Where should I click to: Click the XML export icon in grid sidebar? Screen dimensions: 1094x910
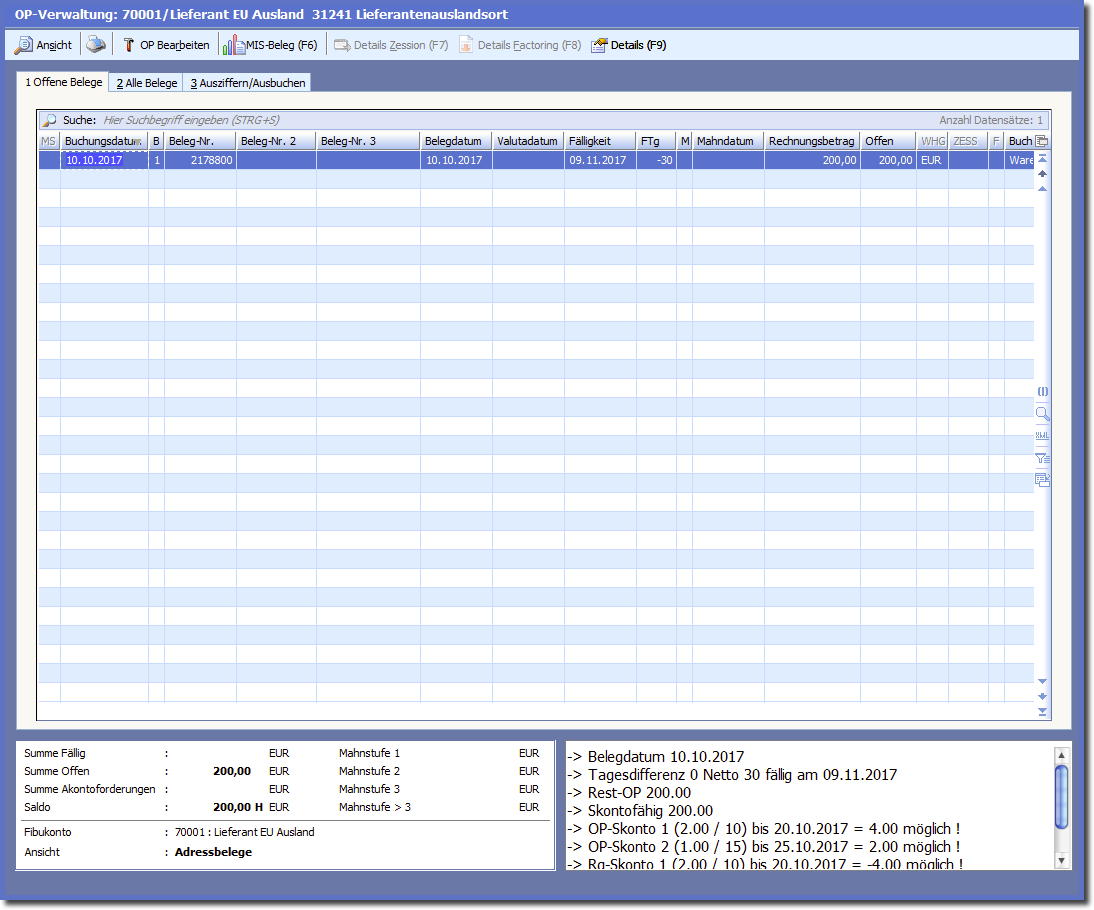pos(1042,436)
